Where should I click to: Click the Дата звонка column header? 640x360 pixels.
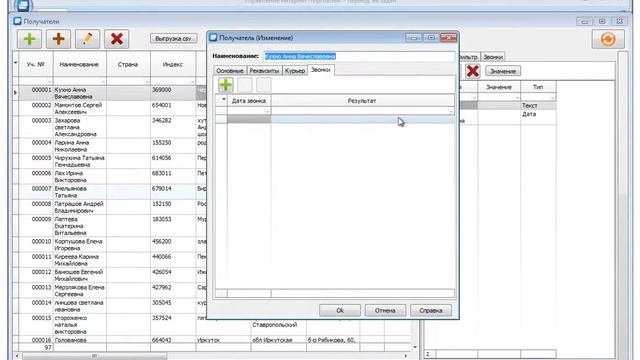pyautogui.click(x=249, y=100)
